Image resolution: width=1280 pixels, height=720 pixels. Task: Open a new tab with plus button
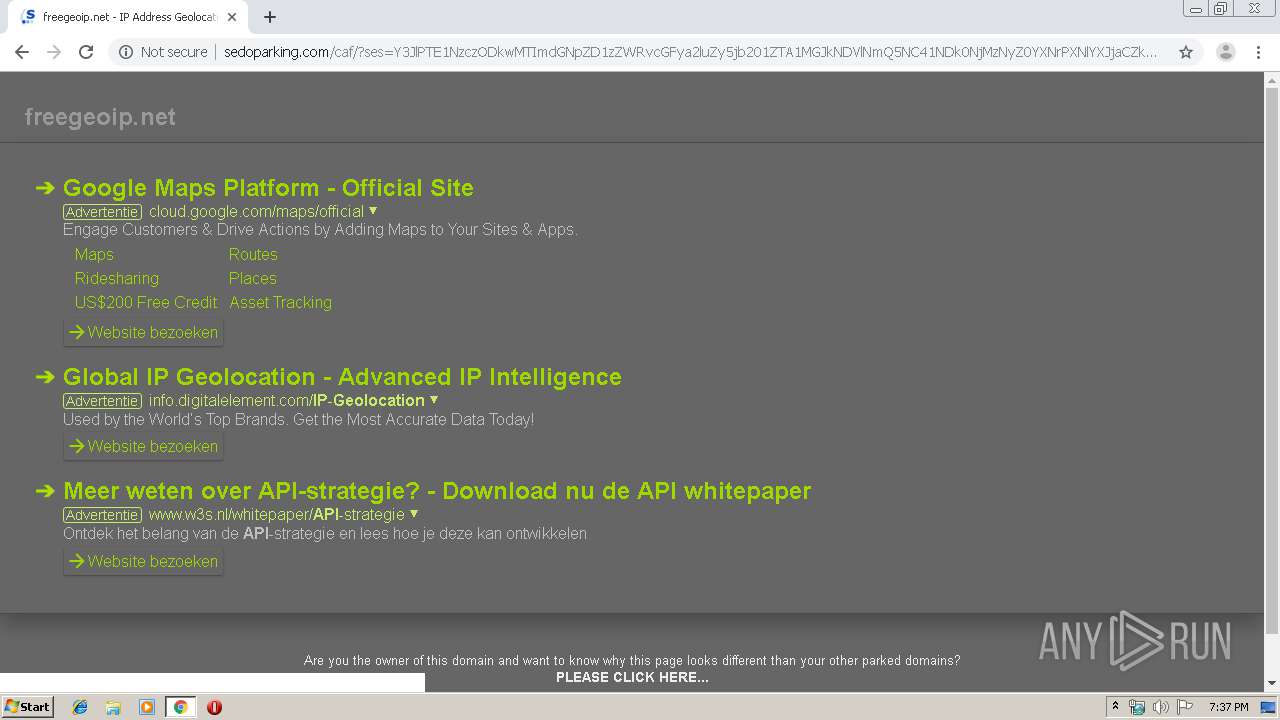270,17
